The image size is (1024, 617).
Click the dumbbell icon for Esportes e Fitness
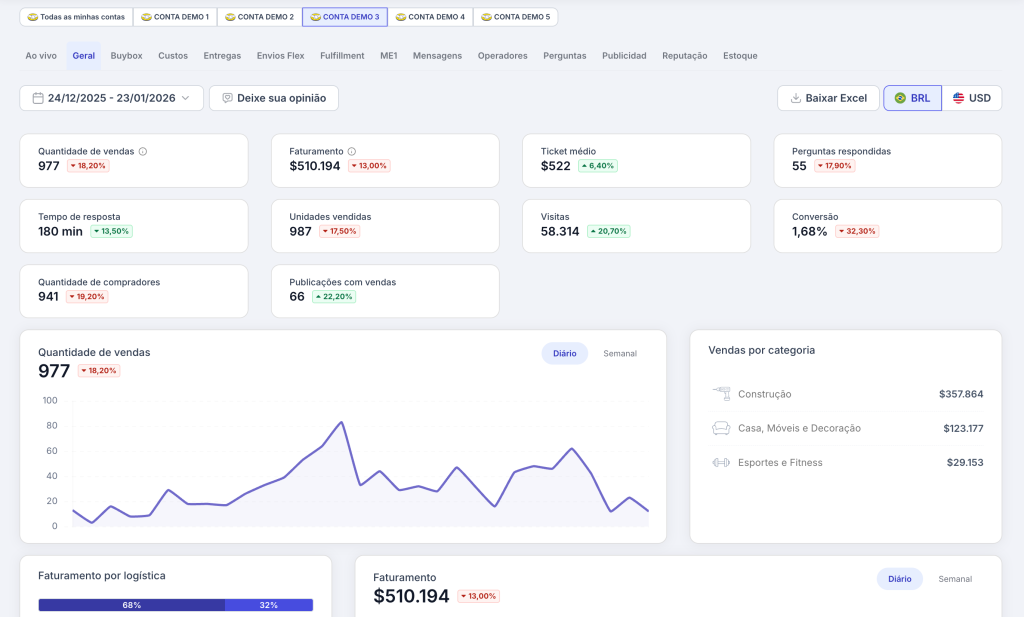[721, 463]
